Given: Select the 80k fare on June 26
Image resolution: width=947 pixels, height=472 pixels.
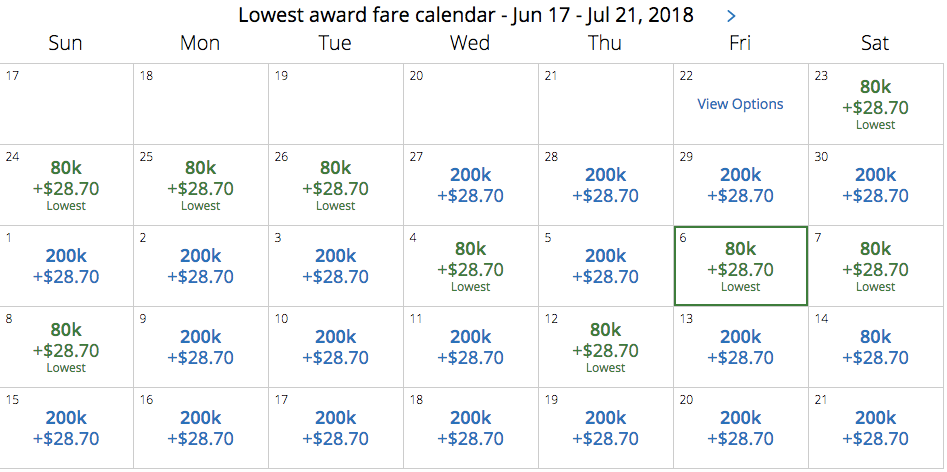Looking at the screenshot, I should (335, 185).
